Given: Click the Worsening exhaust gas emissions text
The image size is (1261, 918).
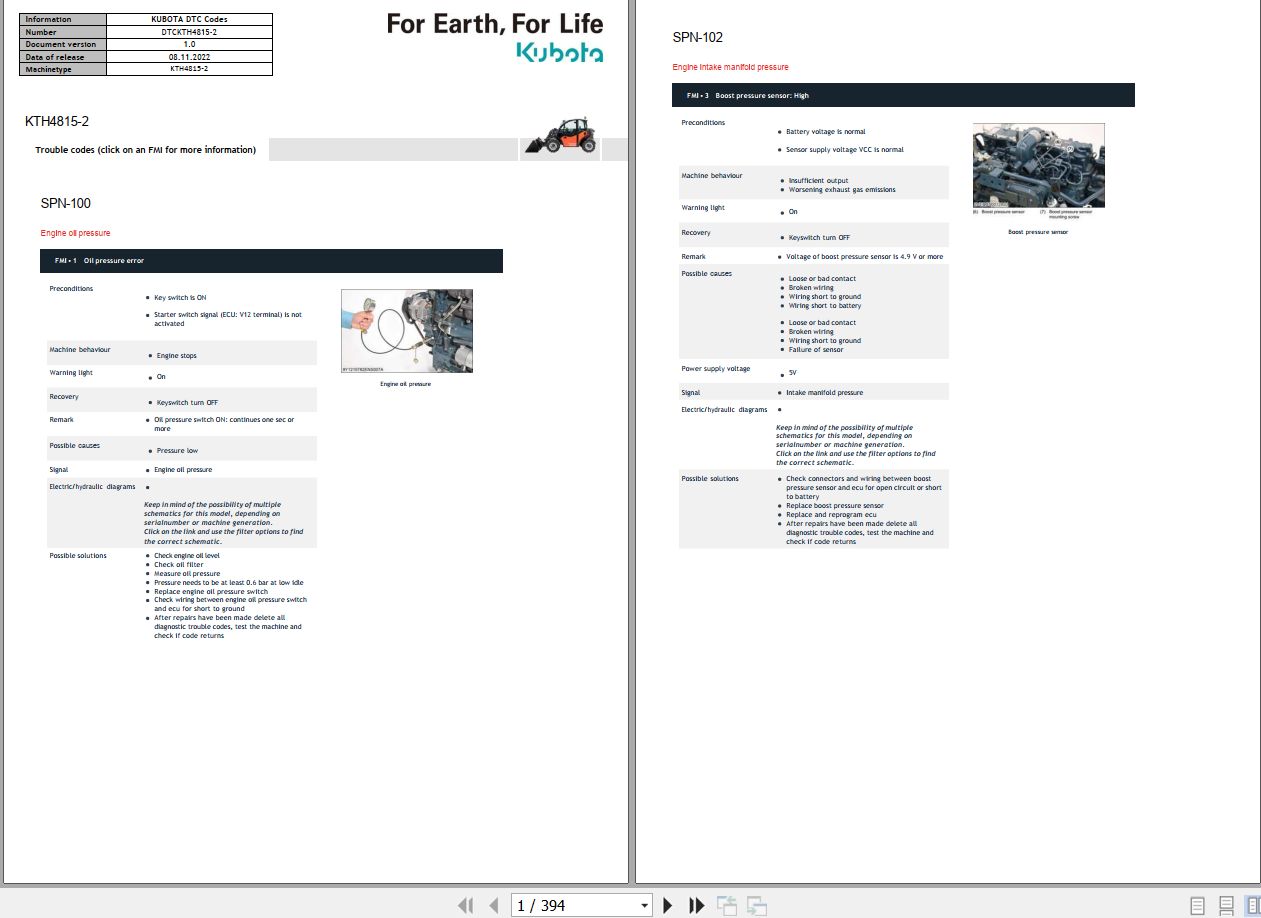Looking at the screenshot, I should pyautogui.click(x=842, y=190).
